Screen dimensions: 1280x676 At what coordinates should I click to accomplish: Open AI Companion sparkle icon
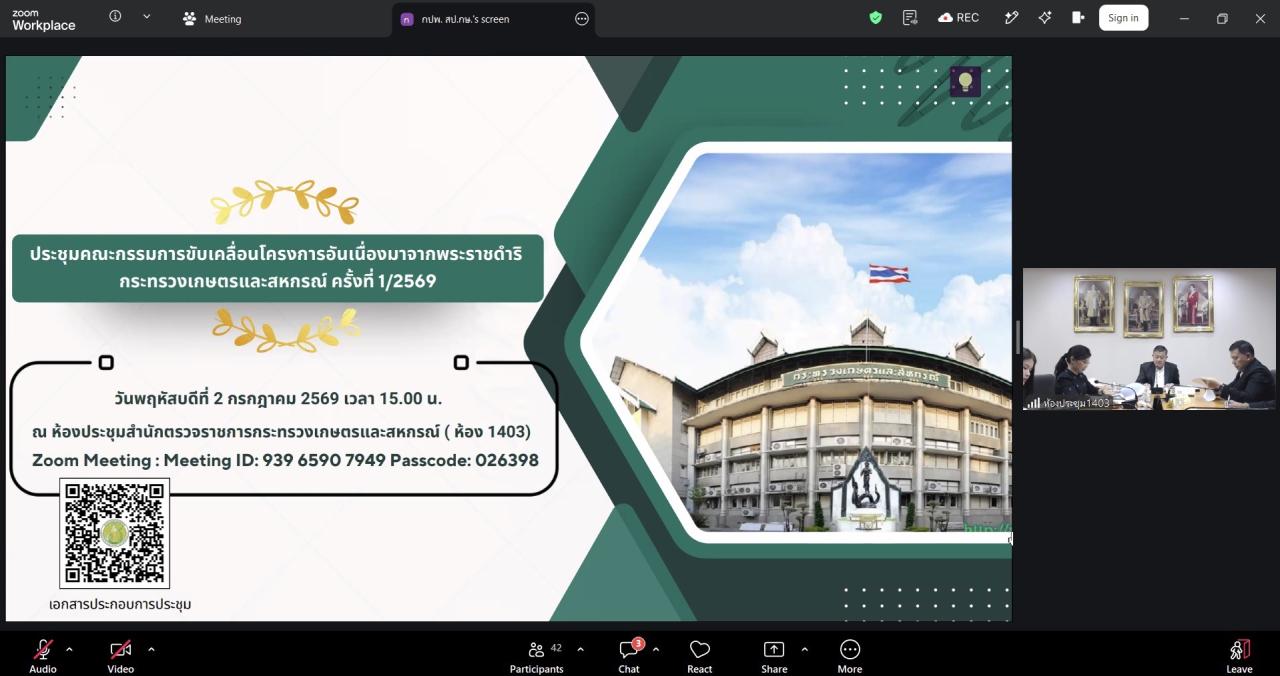point(1045,18)
